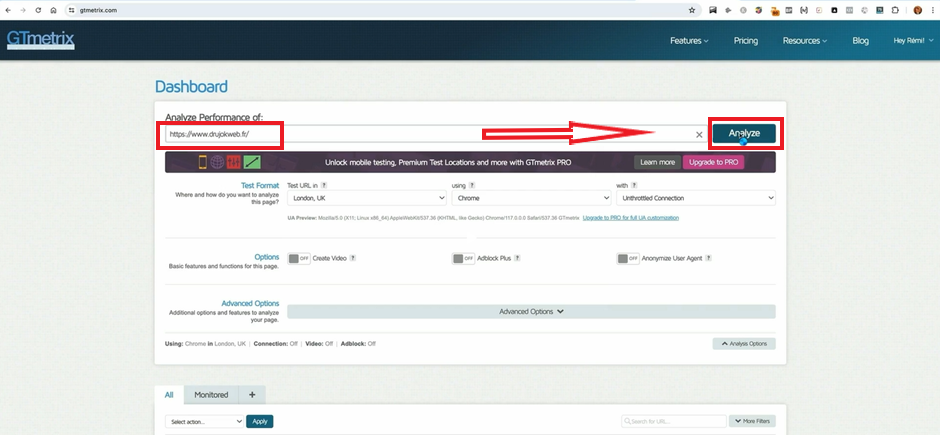Click the pink Upgrade to PRO button
940x435 pixels.
coord(713,162)
